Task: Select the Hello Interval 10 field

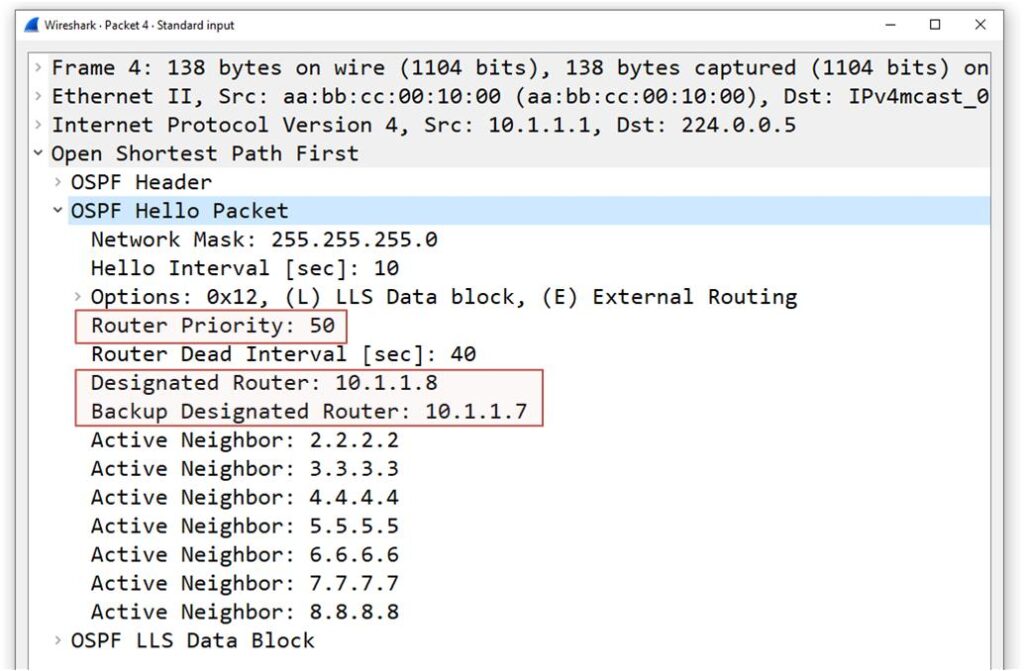Action: click(244, 269)
